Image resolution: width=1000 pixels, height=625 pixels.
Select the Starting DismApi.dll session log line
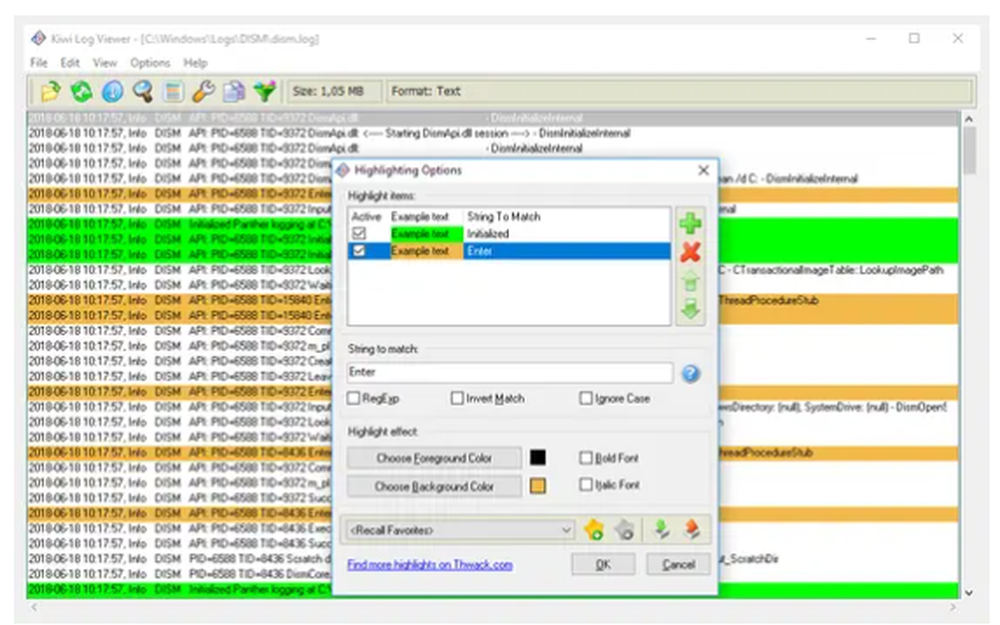492,133
